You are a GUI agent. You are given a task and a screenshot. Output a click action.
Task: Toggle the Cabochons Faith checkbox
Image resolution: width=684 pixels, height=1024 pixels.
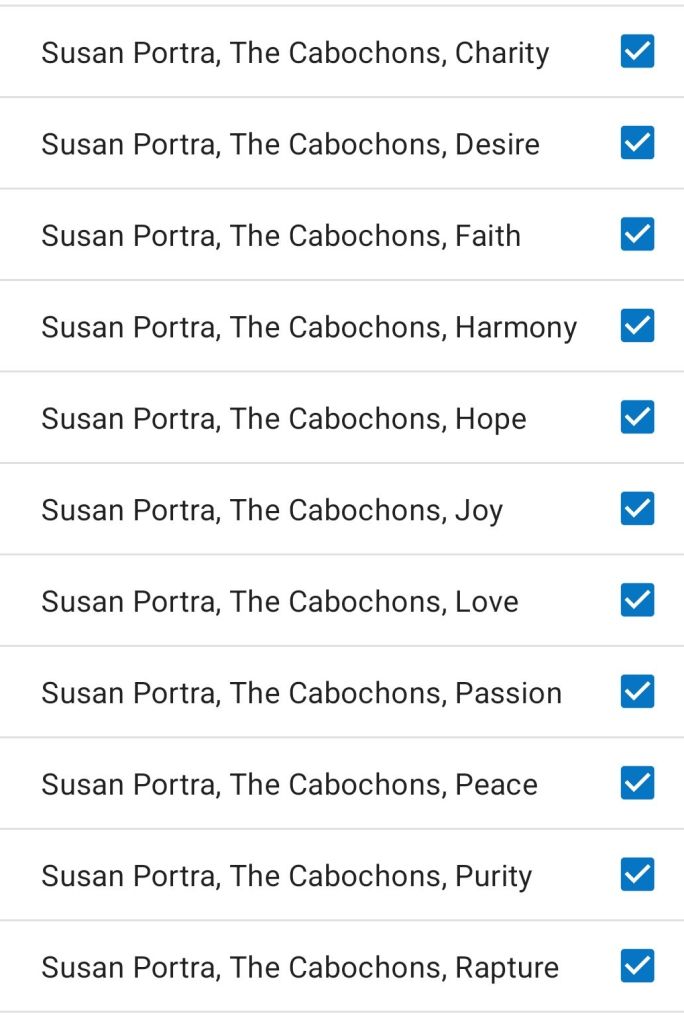pos(637,234)
